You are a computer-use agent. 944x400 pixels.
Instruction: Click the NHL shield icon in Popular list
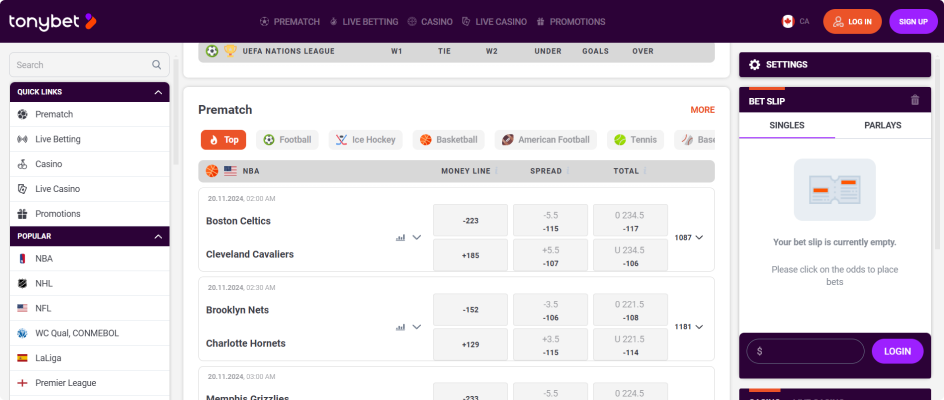22,283
